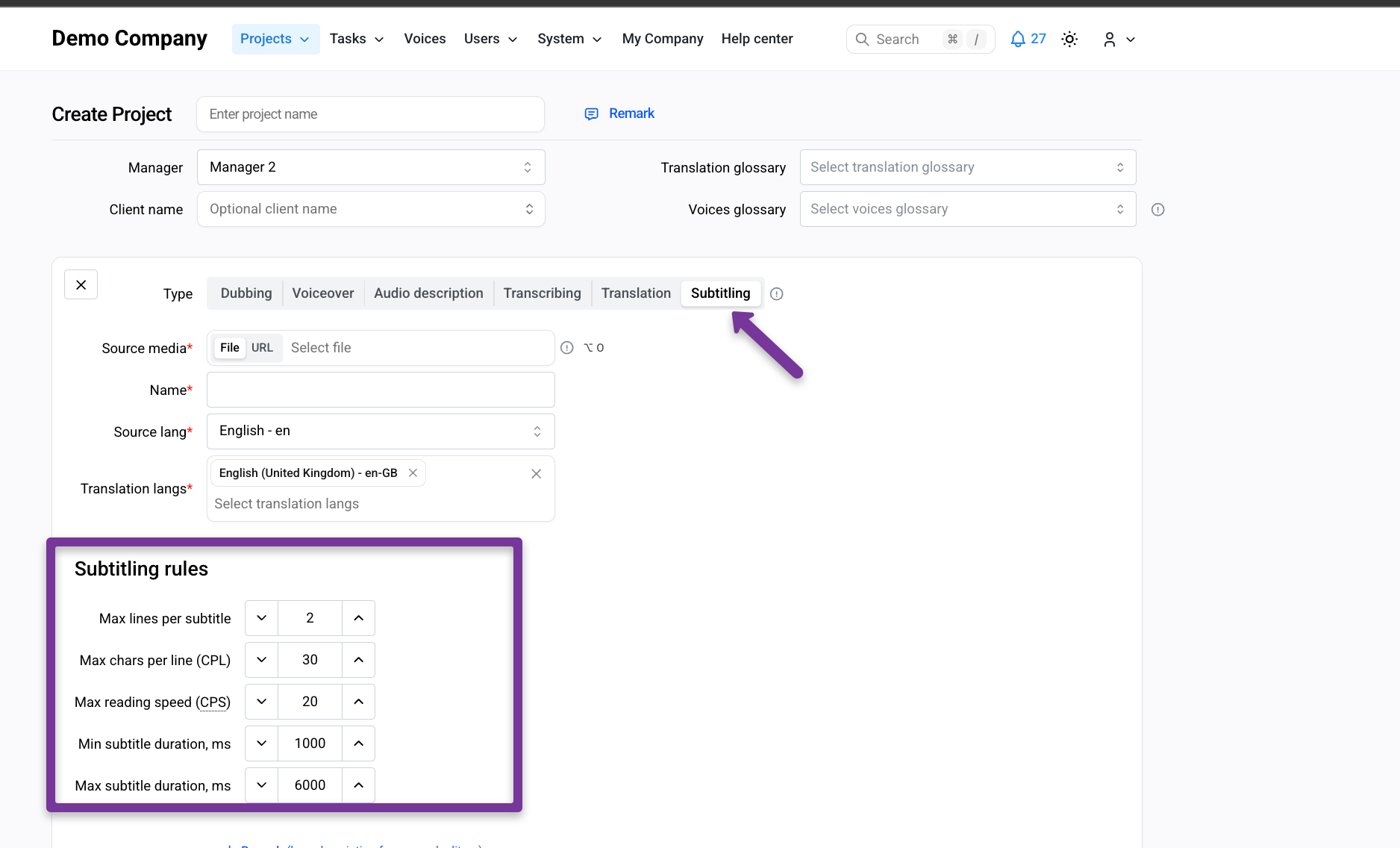The image size is (1400, 848).
Task: Click the search magnifier icon
Action: point(862,39)
